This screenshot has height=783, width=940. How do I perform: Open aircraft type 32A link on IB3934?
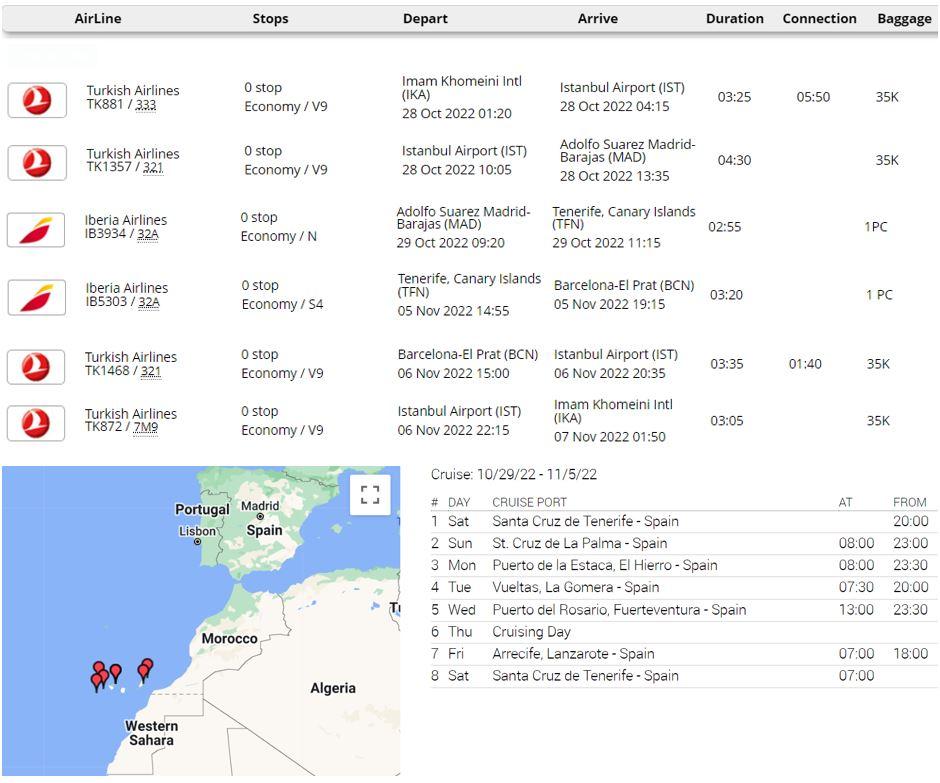(148, 235)
